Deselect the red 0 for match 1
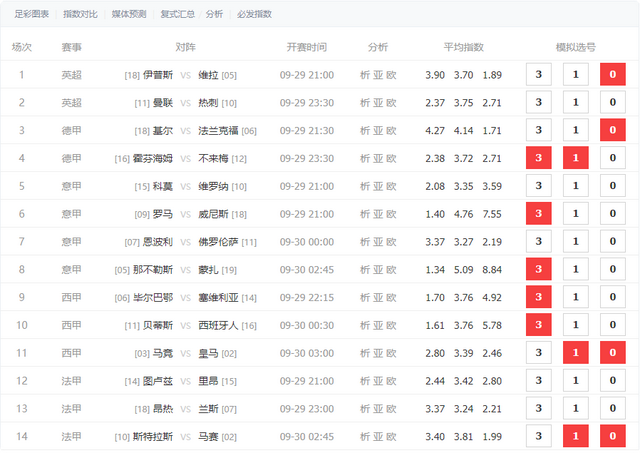Image resolution: width=640 pixels, height=453 pixels. 612,75
